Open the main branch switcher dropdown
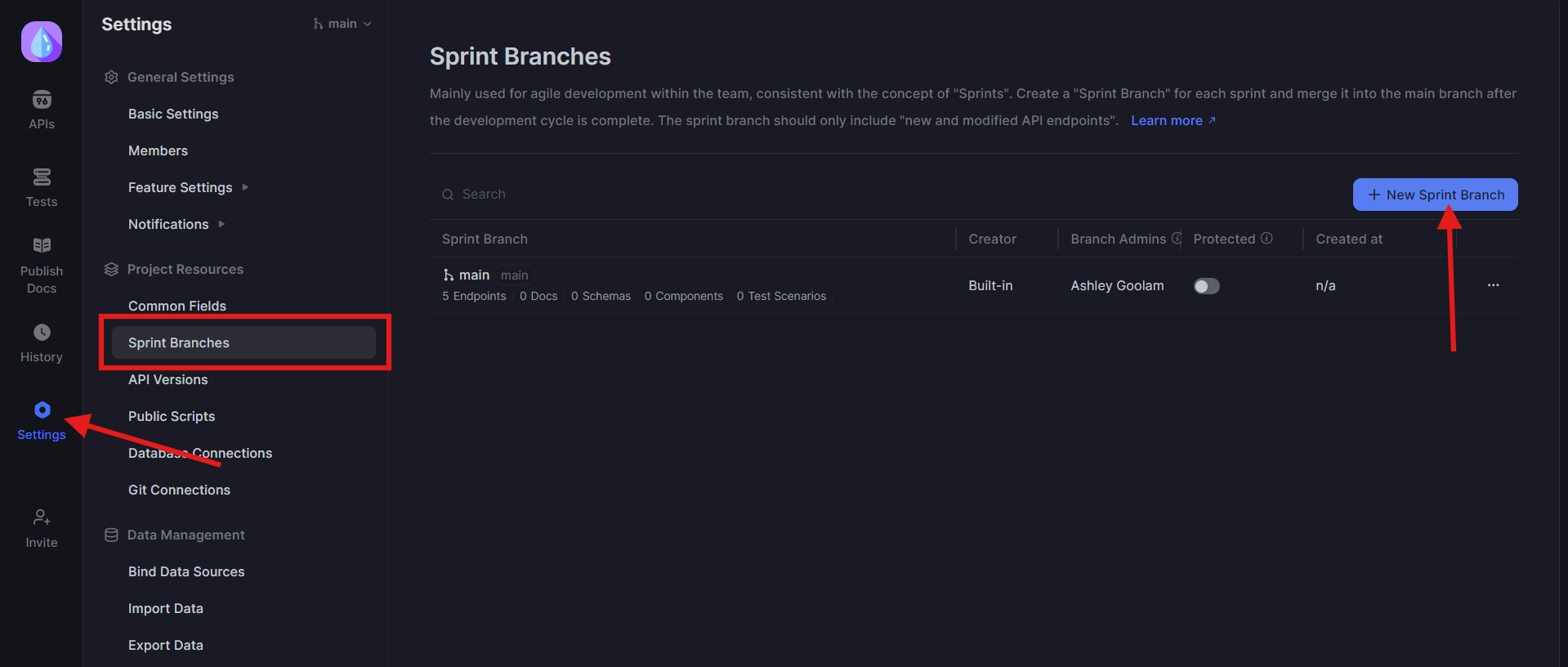Screen dimensions: 1568x667 click(x=342, y=24)
